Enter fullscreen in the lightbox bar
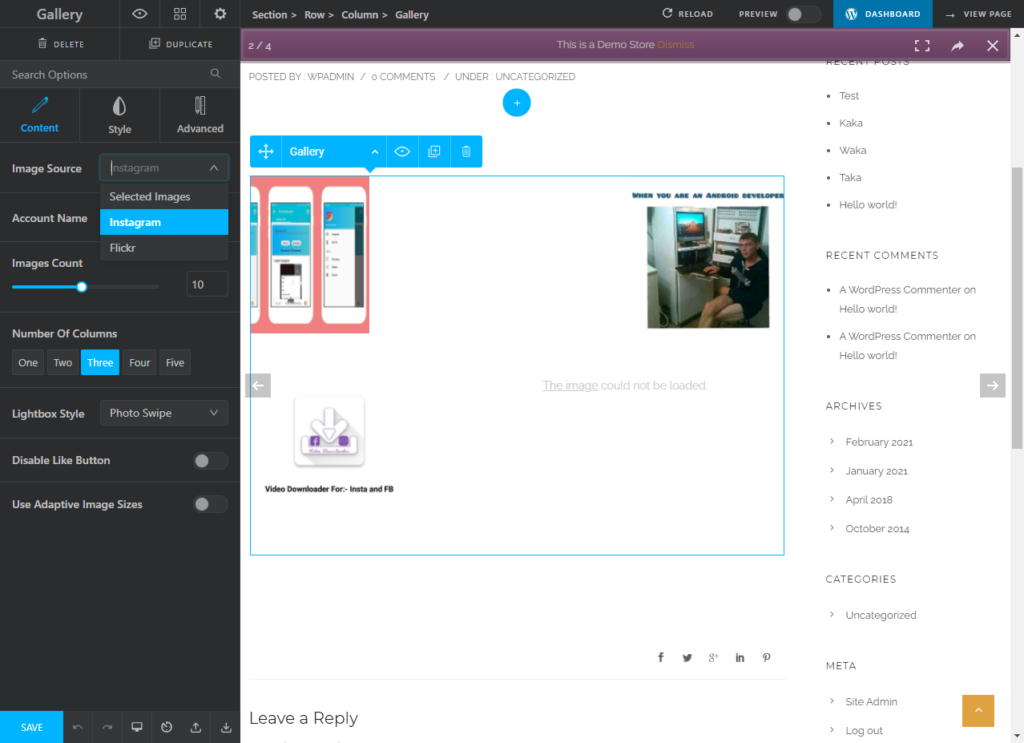 point(922,45)
